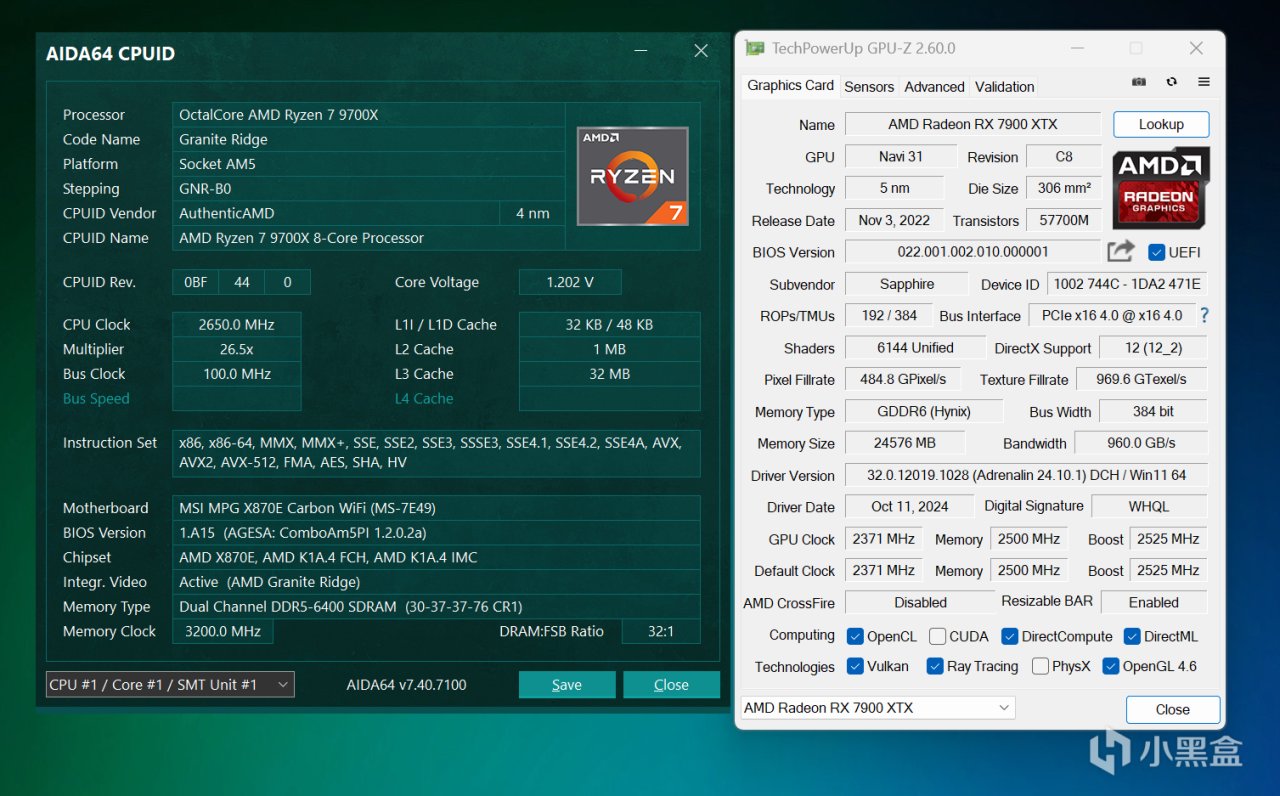Click the Subvendor field showing Sapphire
The height and width of the screenshot is (796, 1280).
(906, 284)
